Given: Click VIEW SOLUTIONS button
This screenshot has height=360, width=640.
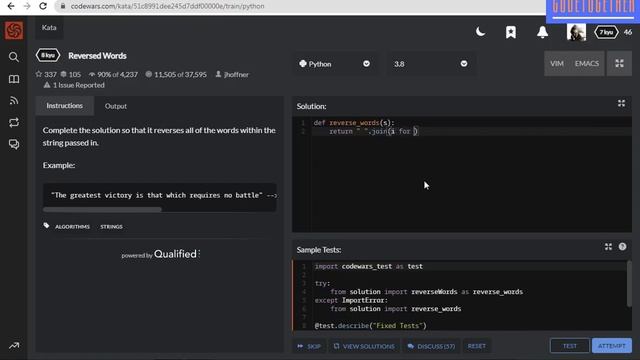Looking at the screenshot, I should [364, 346].
